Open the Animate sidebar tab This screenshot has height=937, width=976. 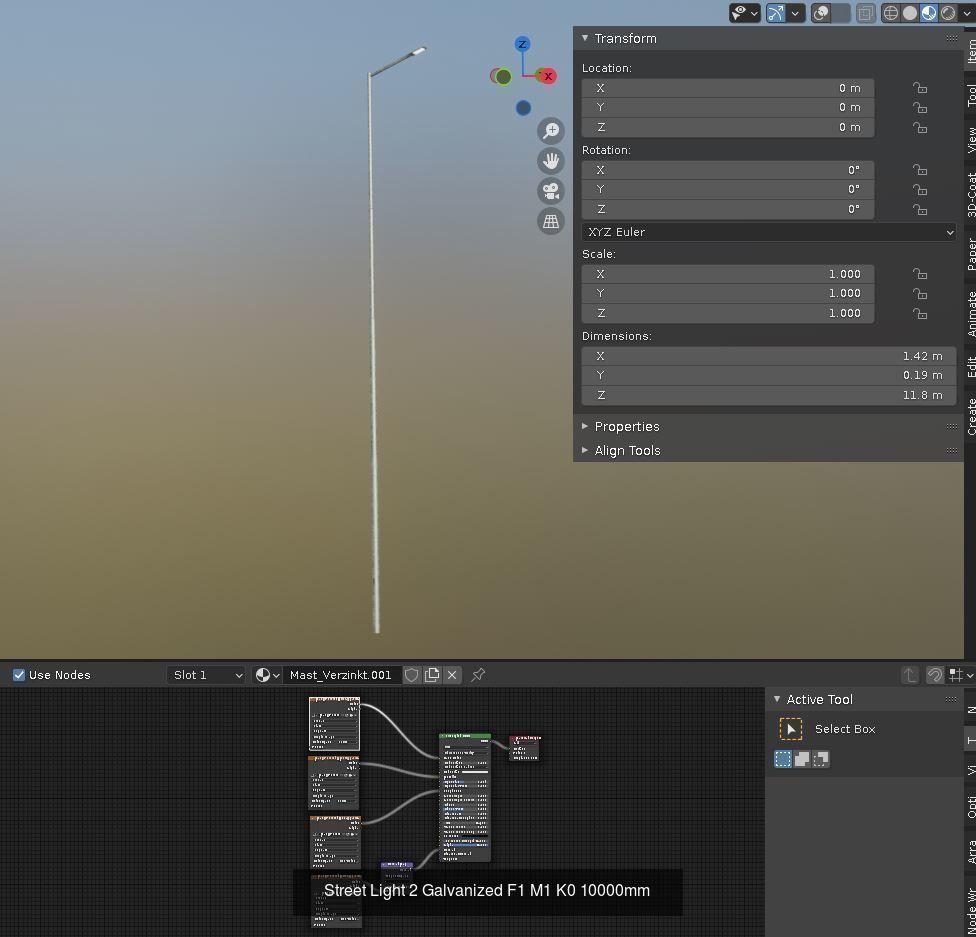click(970, 314)
